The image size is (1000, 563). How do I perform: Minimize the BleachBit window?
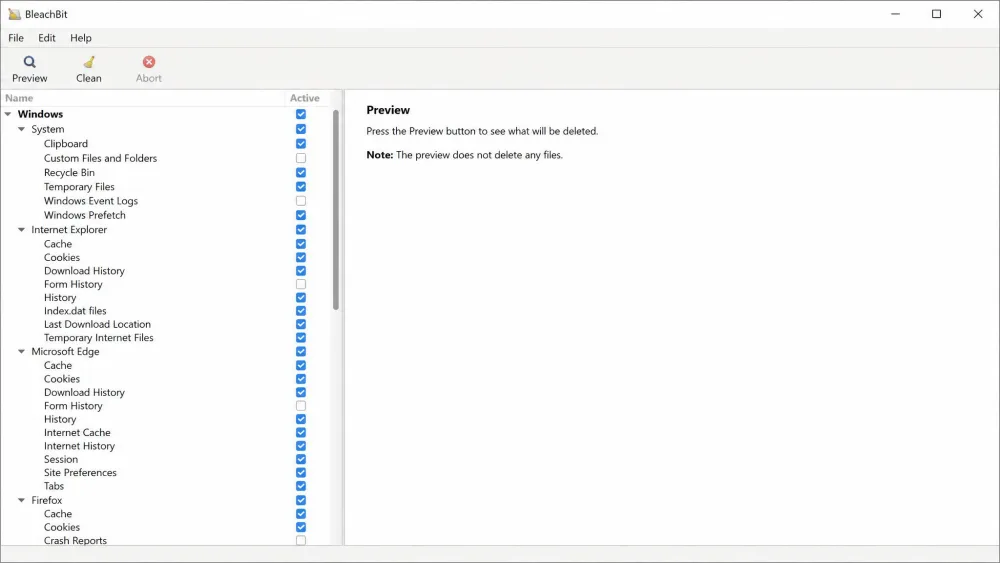[x=895, y=14]
